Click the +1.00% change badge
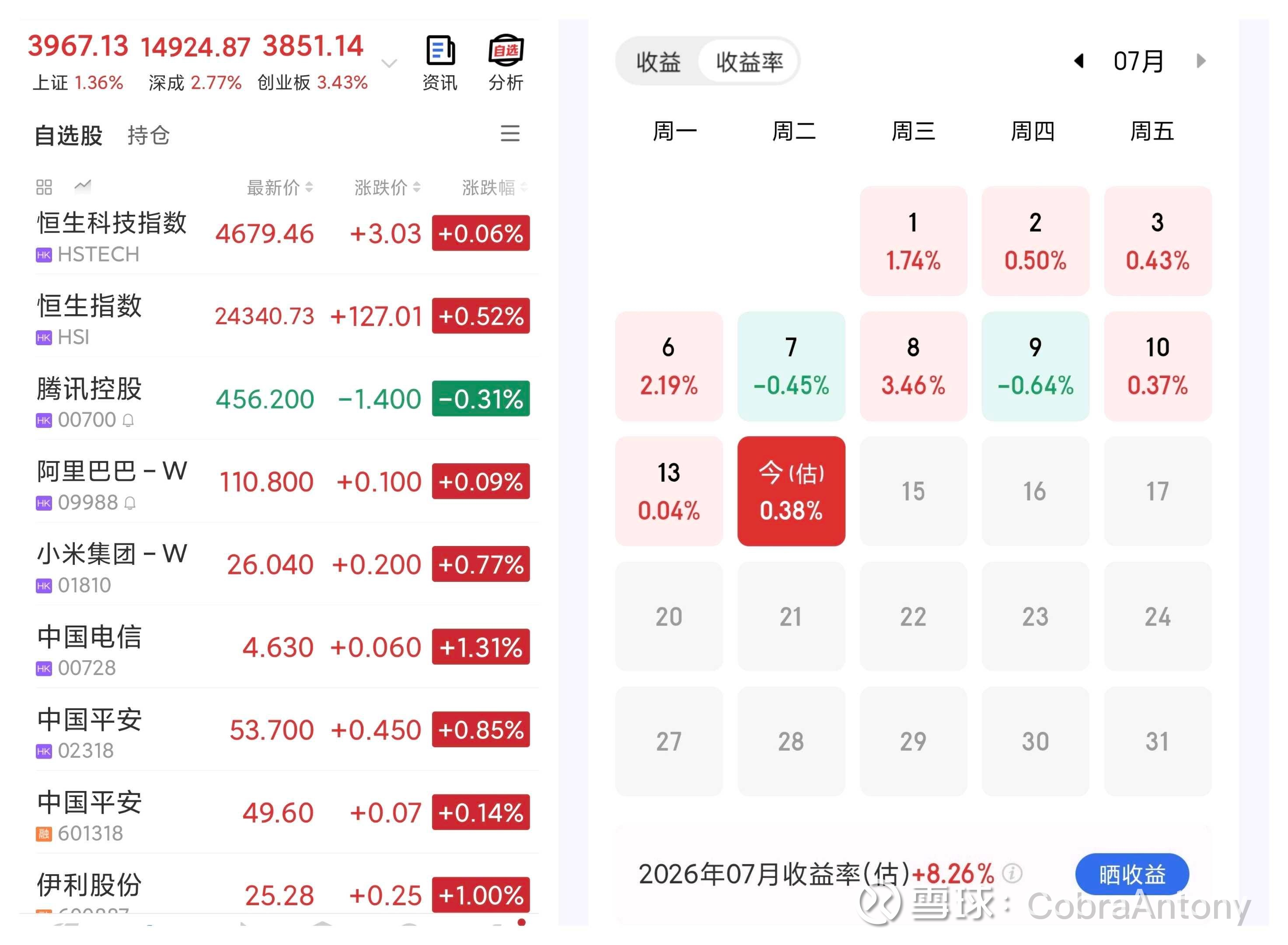This screenshot has height=945, width=1288. point(481,895)
